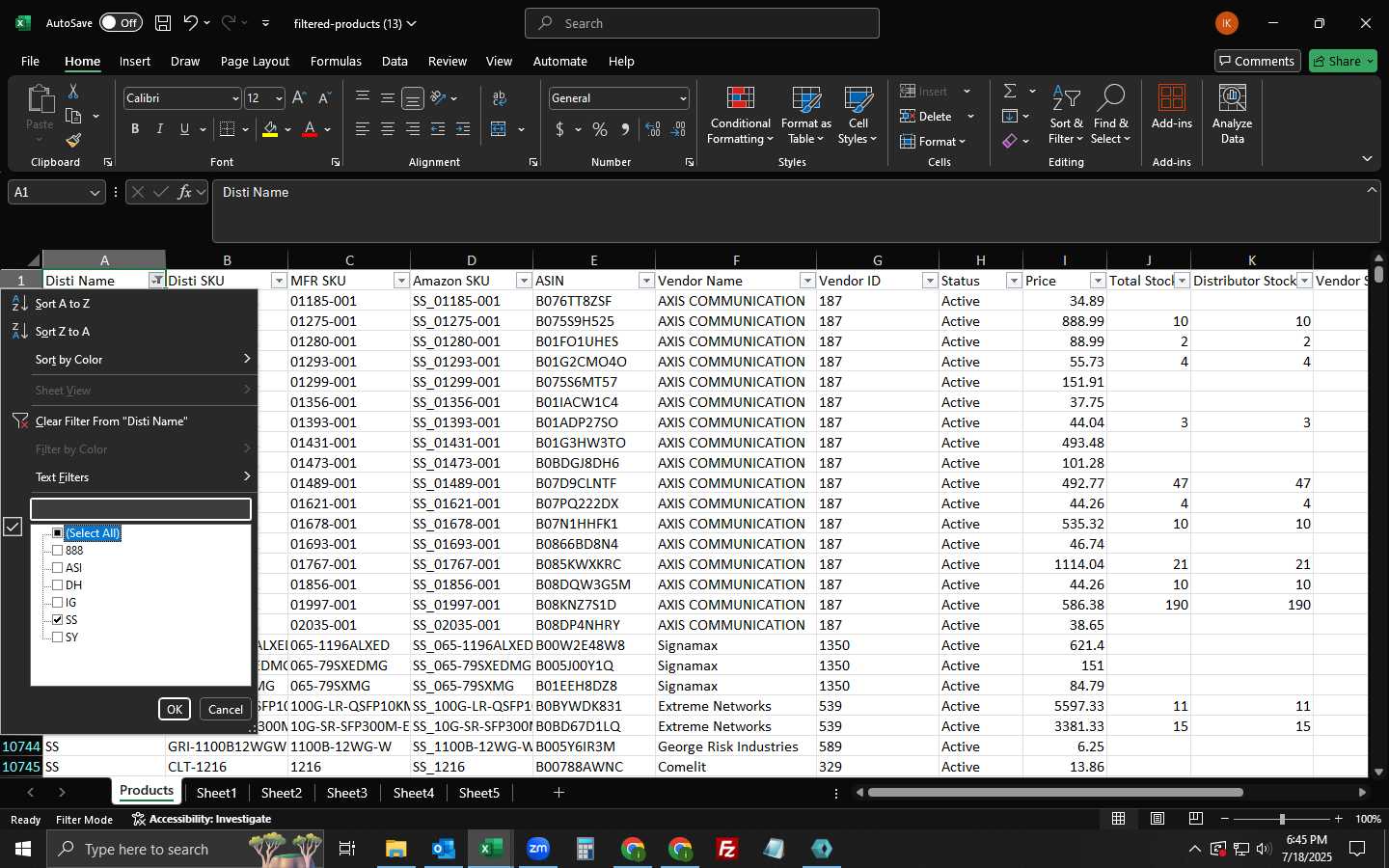Open the Status column filter dropdown
Viewport: 1389px width, 868px height.
1014,281
